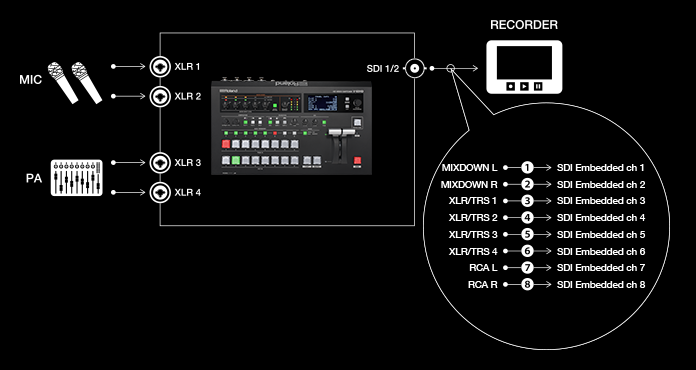The width and height of the screenshot is (696, 370).
Task: Click the microphones icon beside MIC
Action: [x=75, y=83]
